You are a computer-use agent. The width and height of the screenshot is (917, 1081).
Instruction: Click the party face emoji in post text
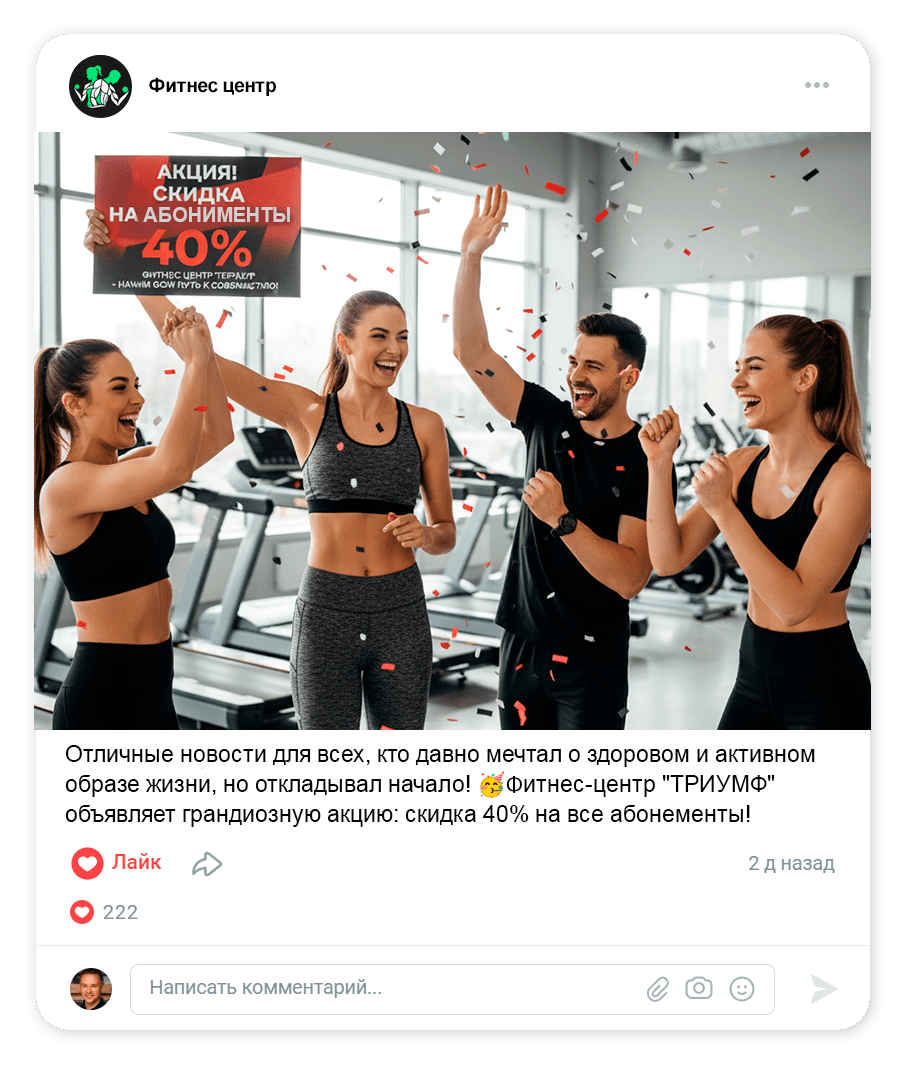(491, 784)
